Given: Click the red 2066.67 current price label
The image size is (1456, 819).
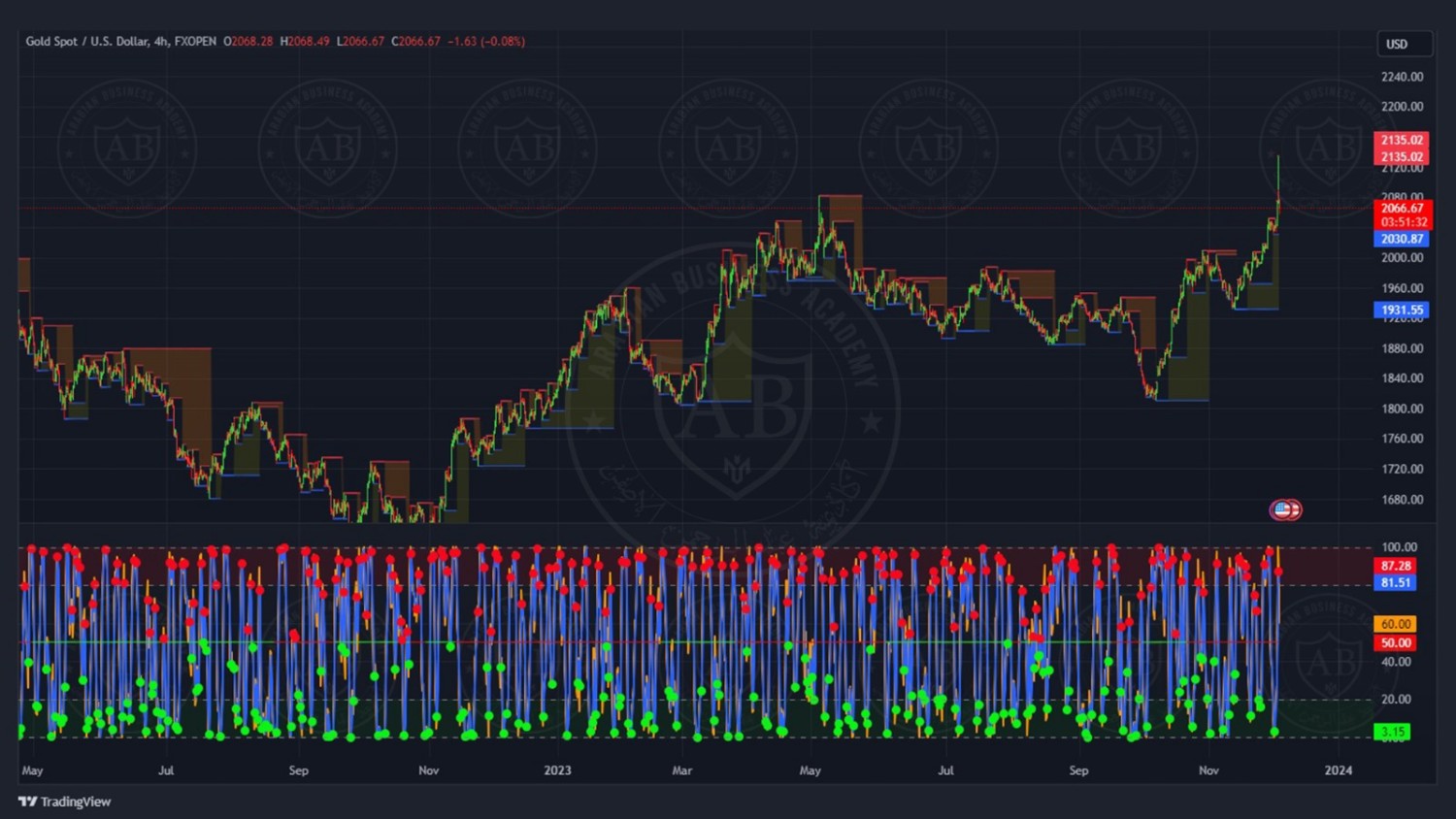Looking at the screenshot, I should [1402, 208].
